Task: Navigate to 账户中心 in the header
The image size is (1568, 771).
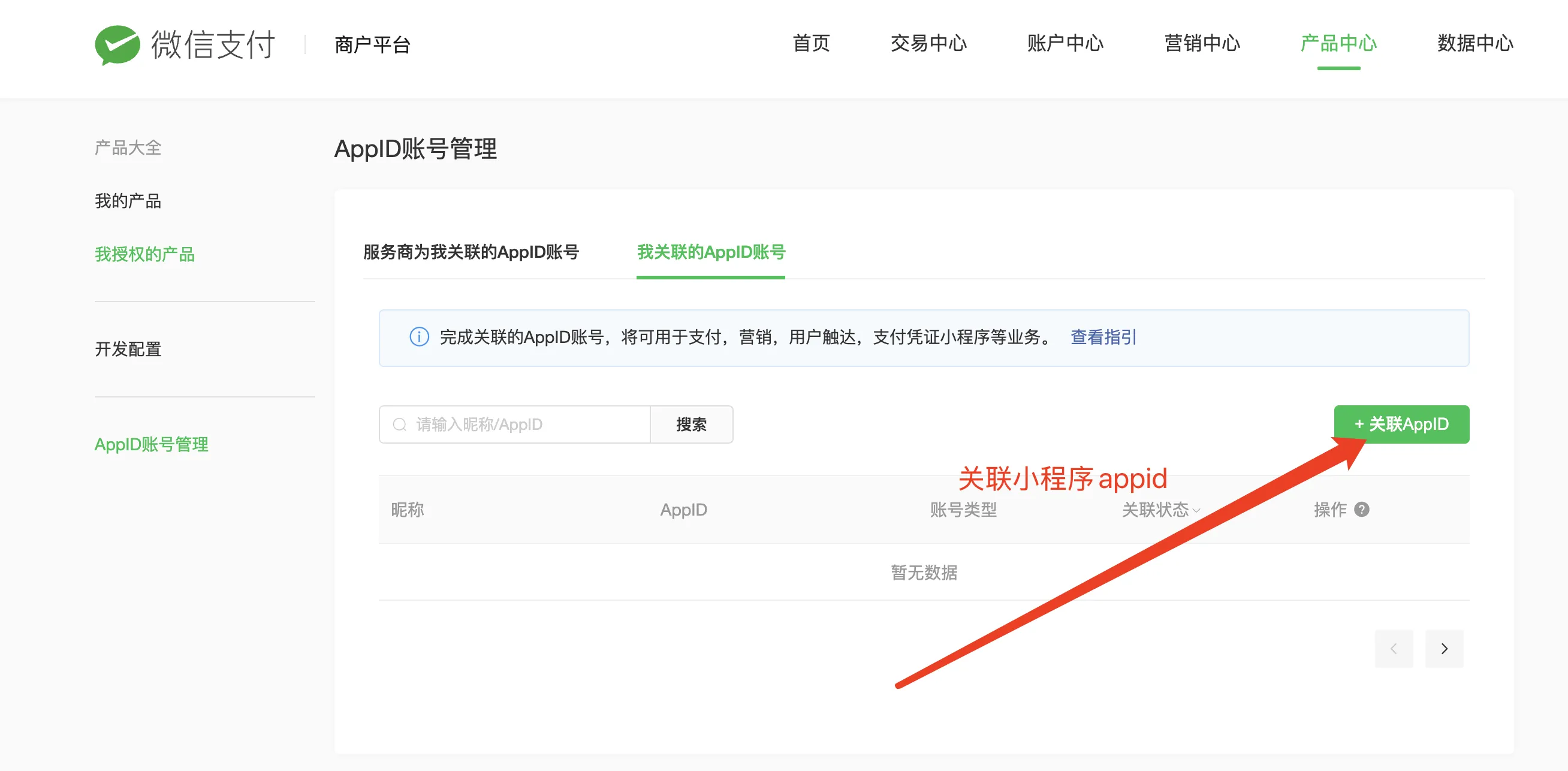Action: 1065,43
